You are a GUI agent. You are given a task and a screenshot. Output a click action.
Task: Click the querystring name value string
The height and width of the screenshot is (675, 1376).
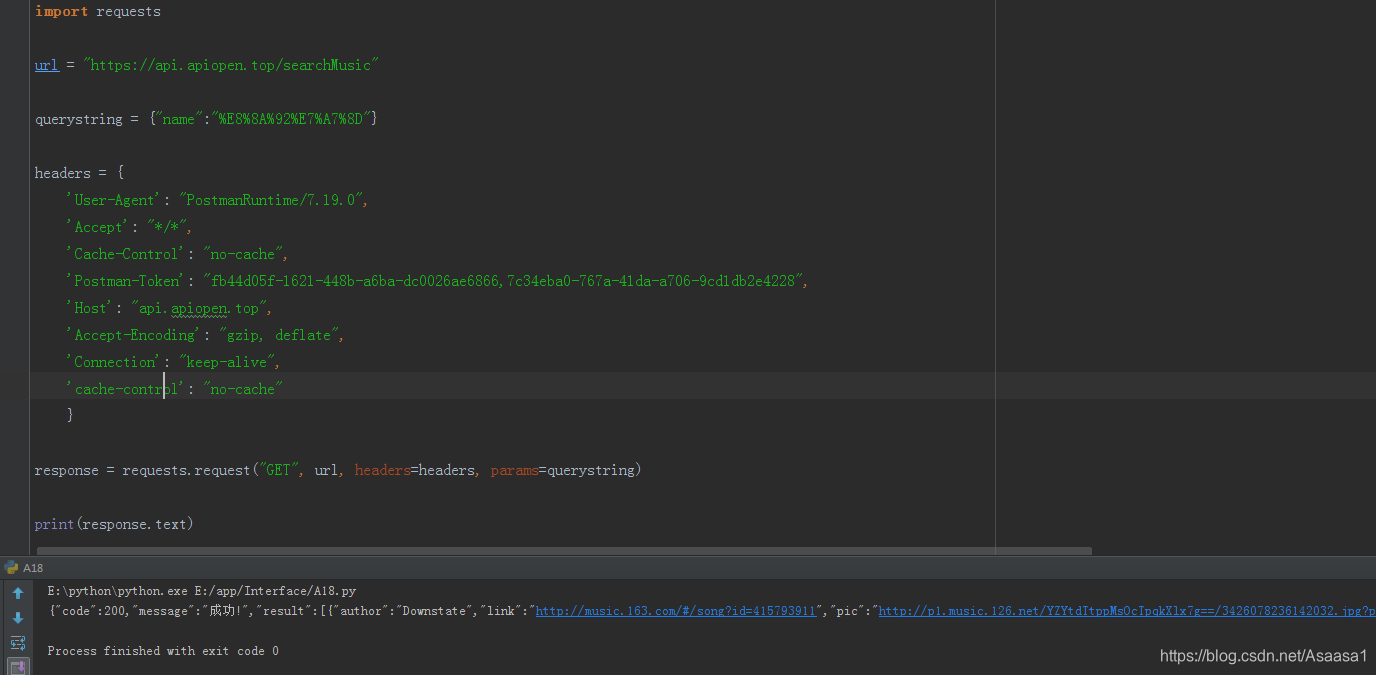pos(292,119)
